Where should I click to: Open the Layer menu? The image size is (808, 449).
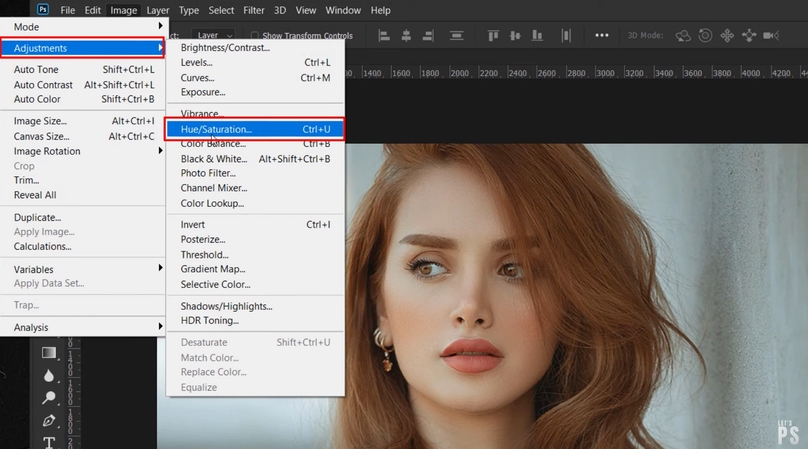pos(158,10)
